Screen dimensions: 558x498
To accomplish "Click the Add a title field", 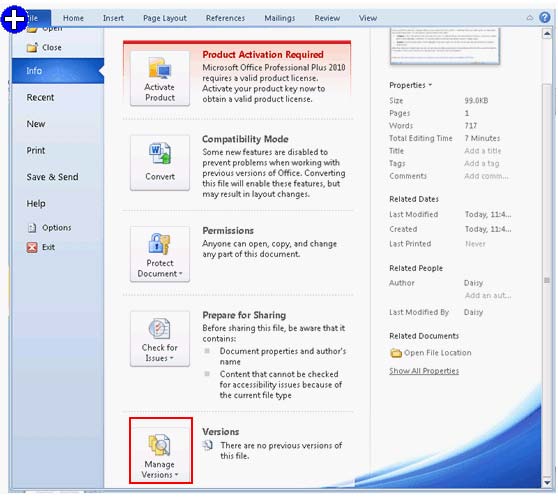I will click(x=483, y=151).
